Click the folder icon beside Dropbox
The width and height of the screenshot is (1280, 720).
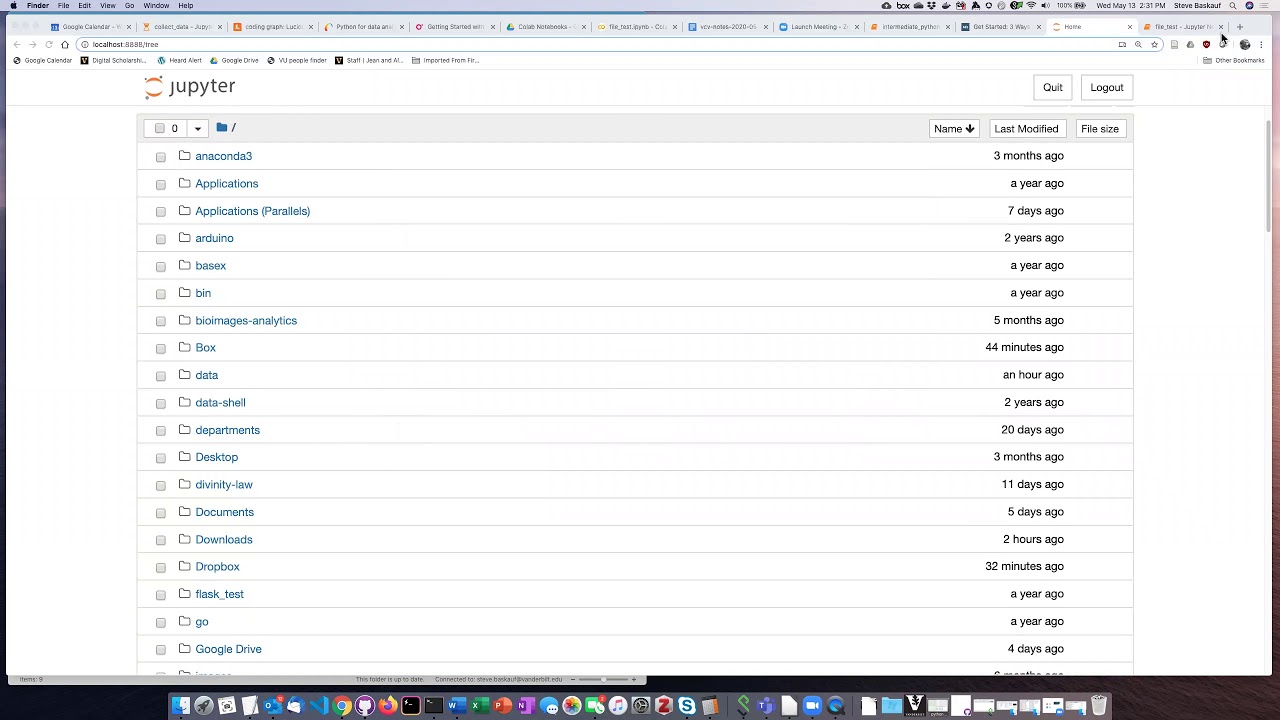click(184, 566)
